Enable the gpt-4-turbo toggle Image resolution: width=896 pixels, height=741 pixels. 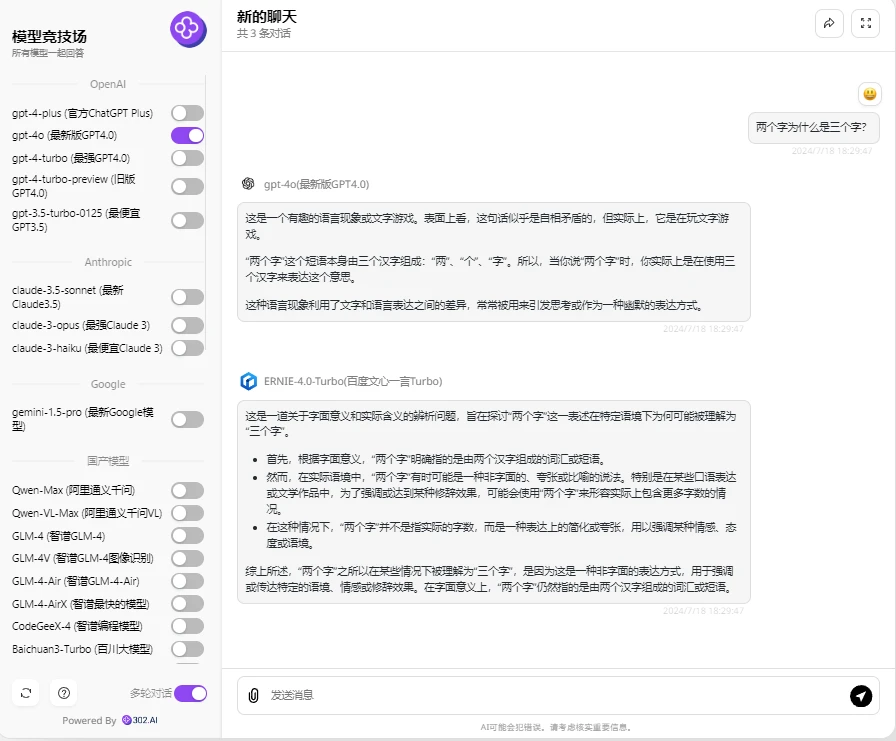pos(187,158)
